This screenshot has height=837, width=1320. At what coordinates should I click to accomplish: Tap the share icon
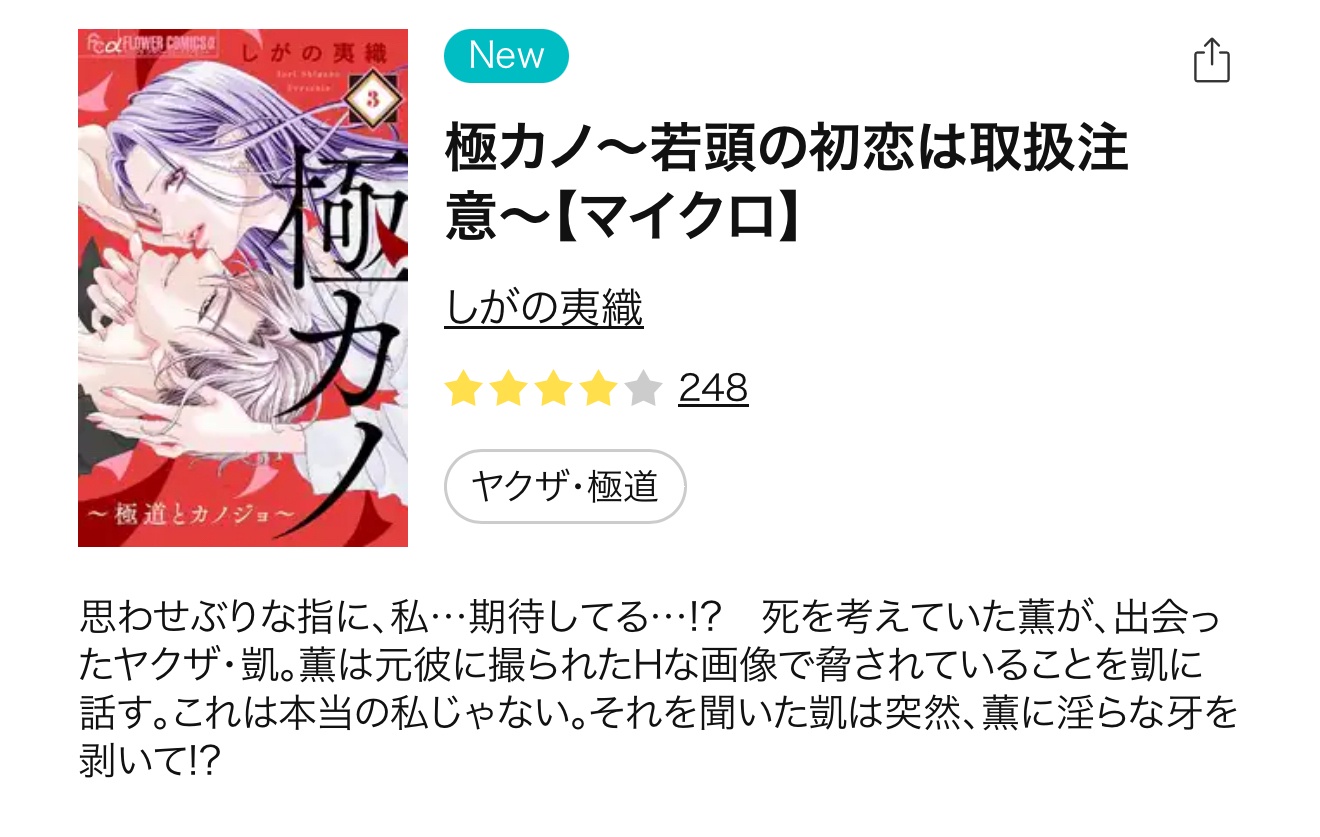1211,60
